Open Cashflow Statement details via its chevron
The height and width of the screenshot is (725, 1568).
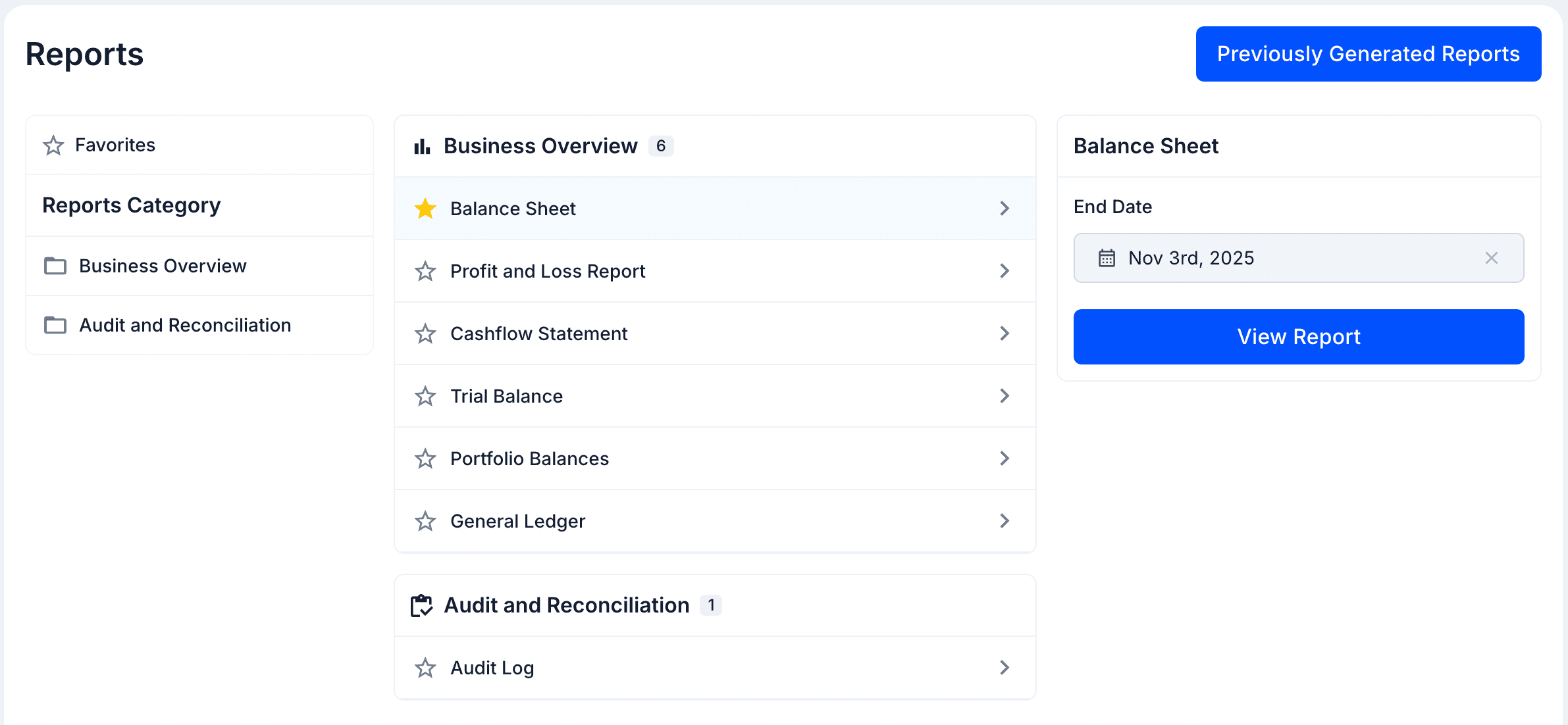(x=1005, y=334)
